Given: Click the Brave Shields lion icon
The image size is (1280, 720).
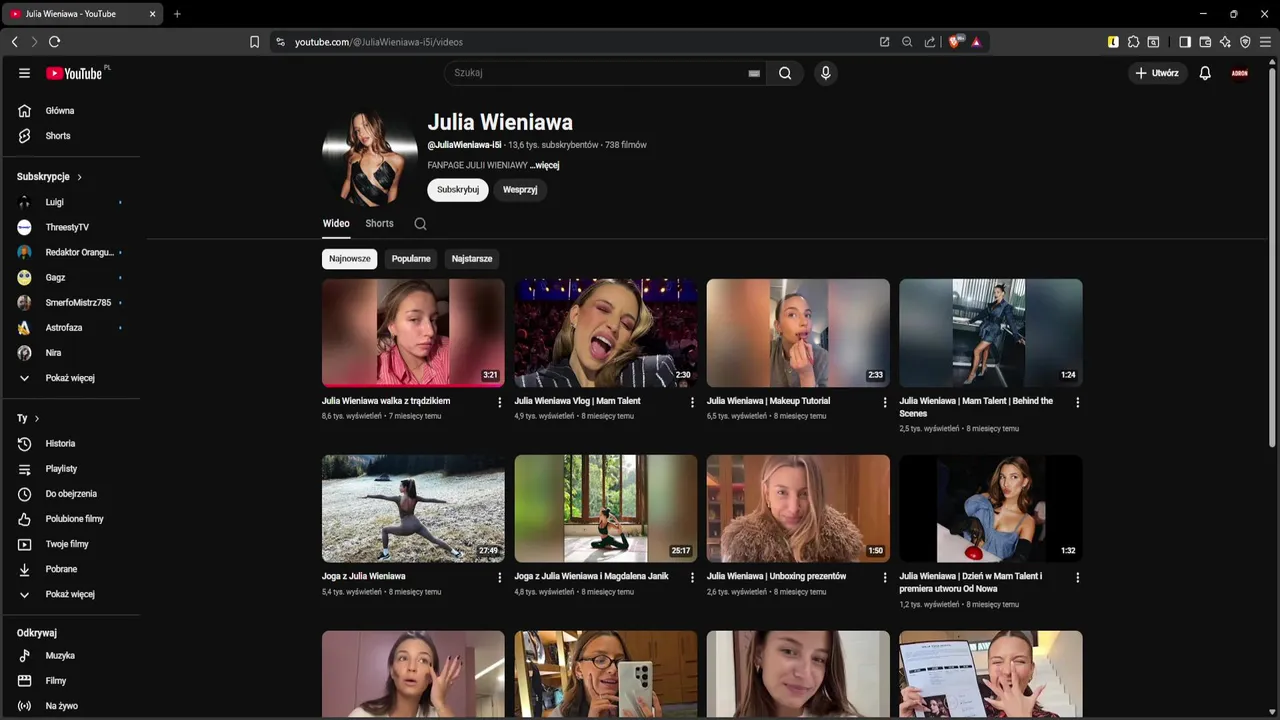Looking at the screenshot, I should coord(954,42).
